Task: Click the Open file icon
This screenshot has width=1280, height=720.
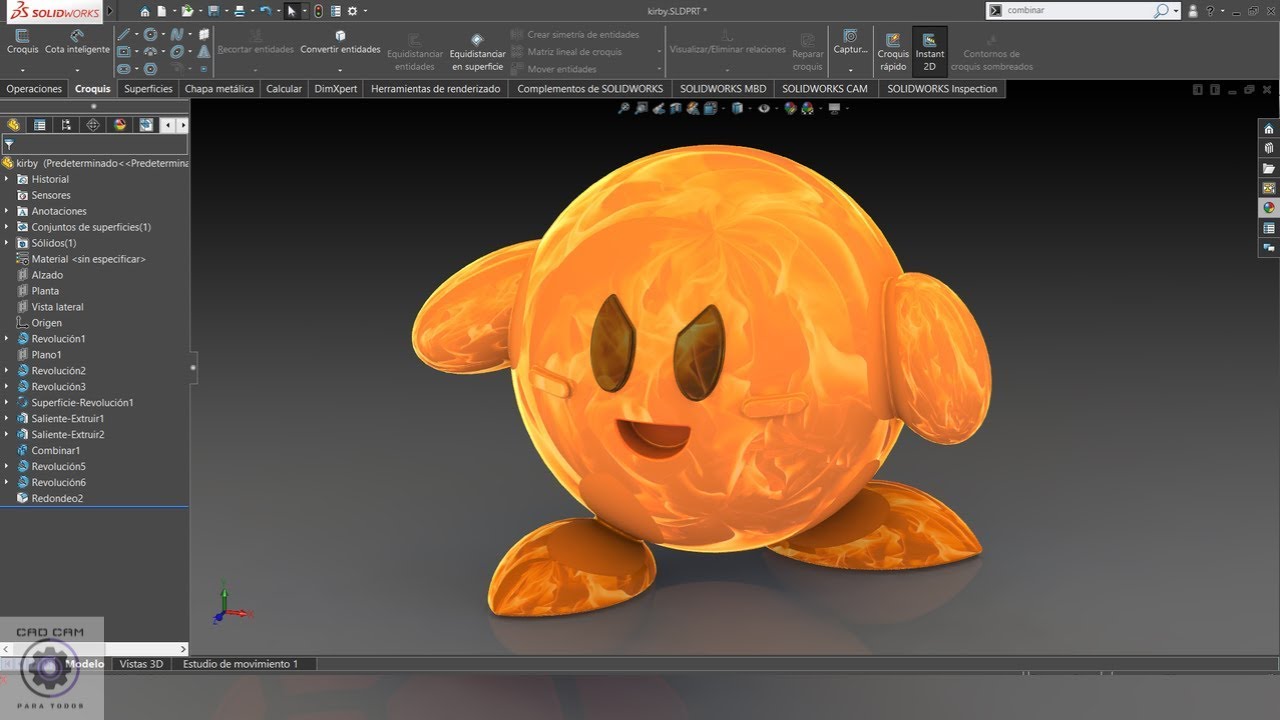Action: (187, 11)
